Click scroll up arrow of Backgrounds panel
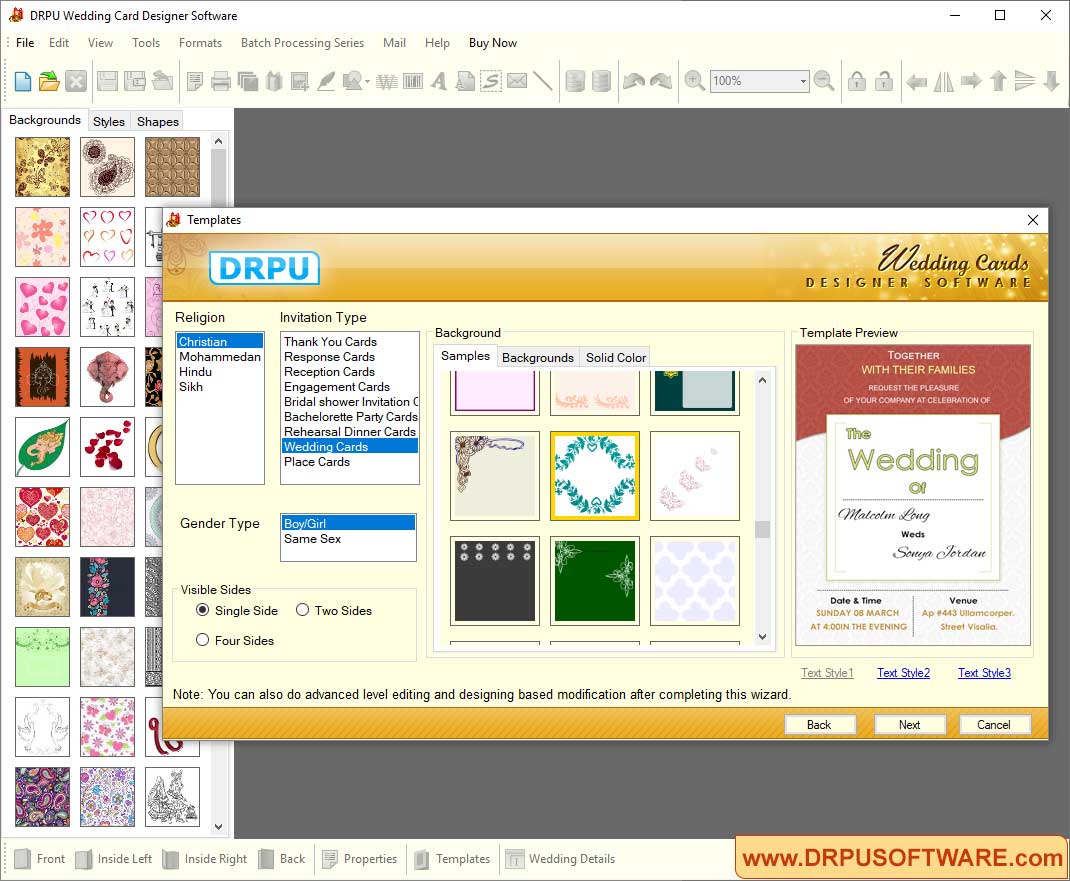Viewport: 1070px width, 881px height. click(218, 141)
